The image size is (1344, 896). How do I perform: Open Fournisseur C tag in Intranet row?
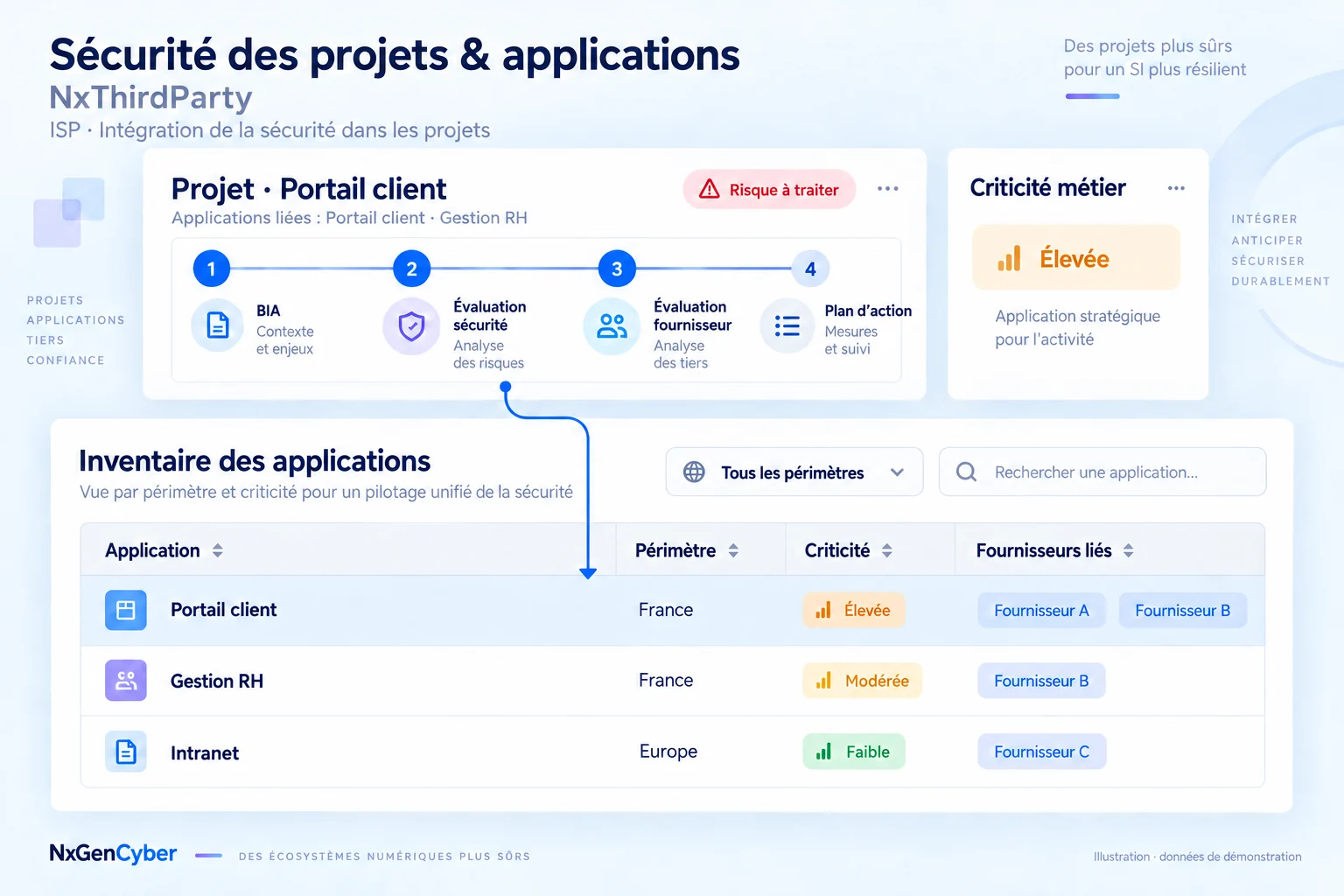(x=1041, y=752)
